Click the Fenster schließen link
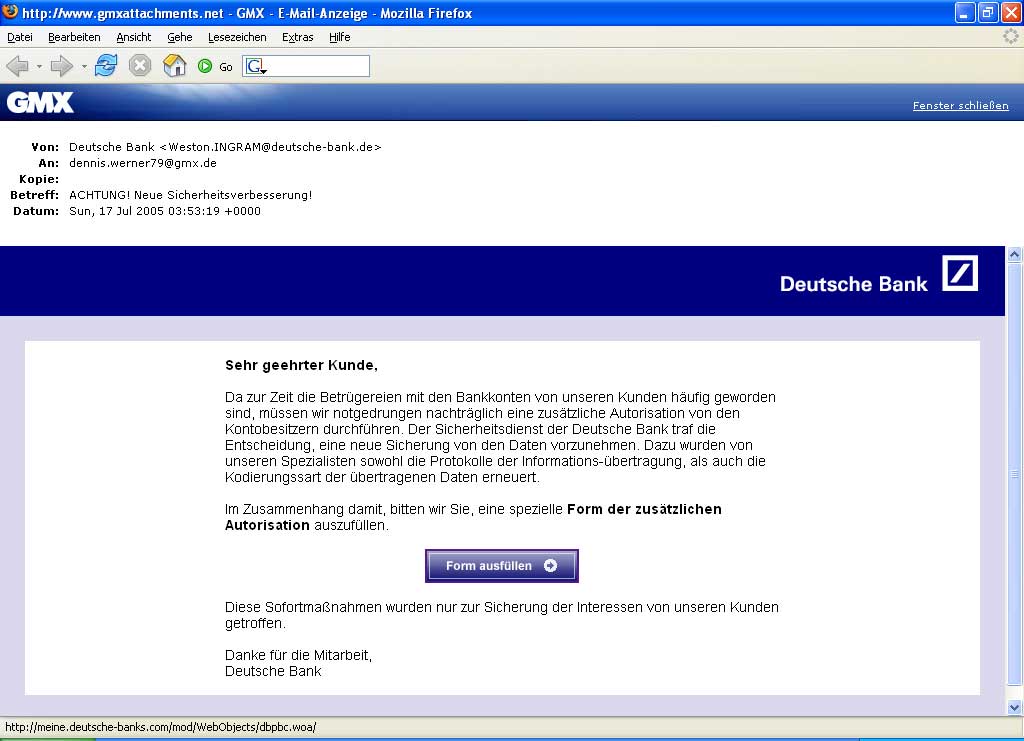The width and height of the screenshot is (1024, 741). point(961,105)
